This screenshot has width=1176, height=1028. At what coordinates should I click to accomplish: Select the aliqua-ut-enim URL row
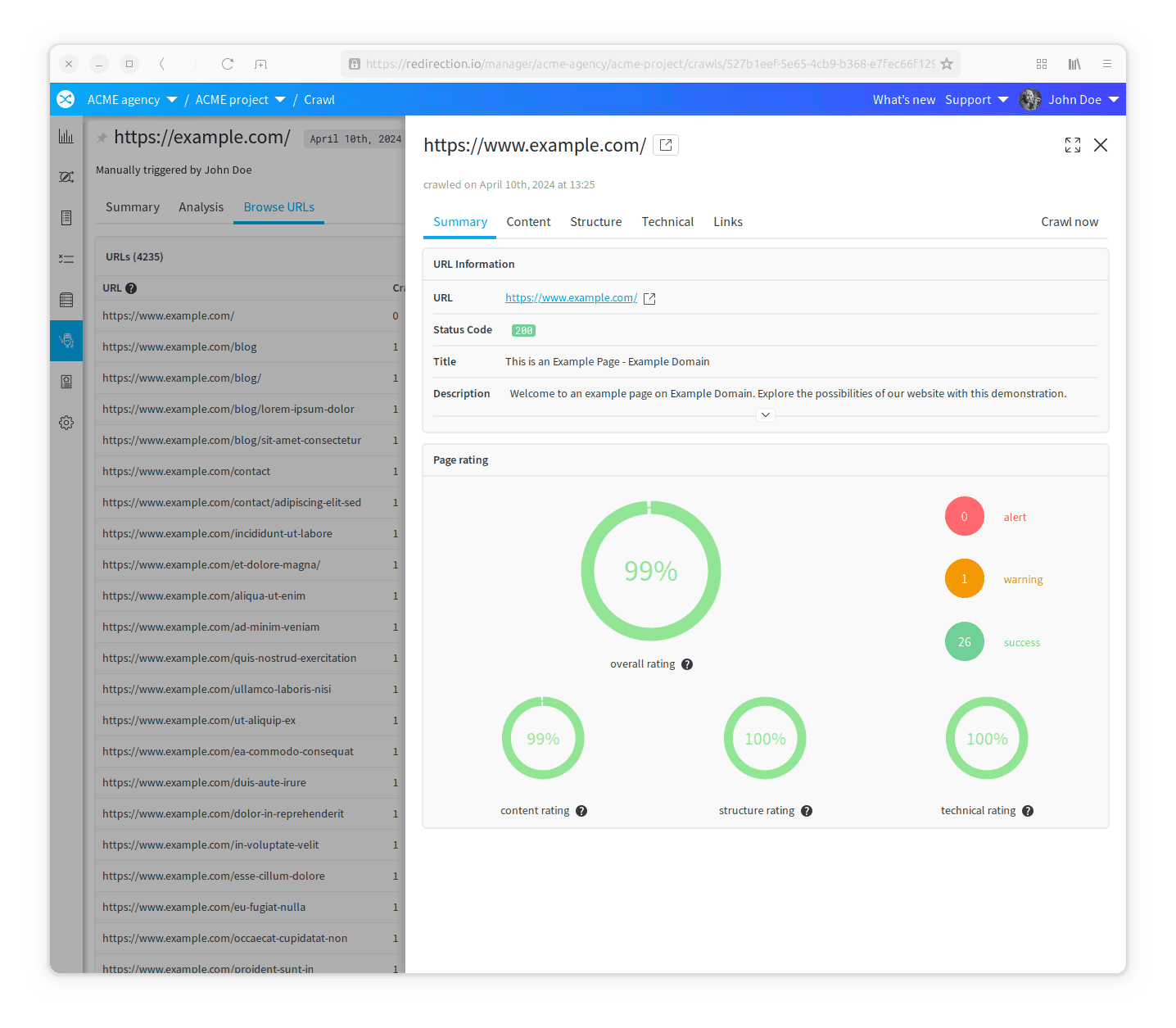click(x=250, y=596)
